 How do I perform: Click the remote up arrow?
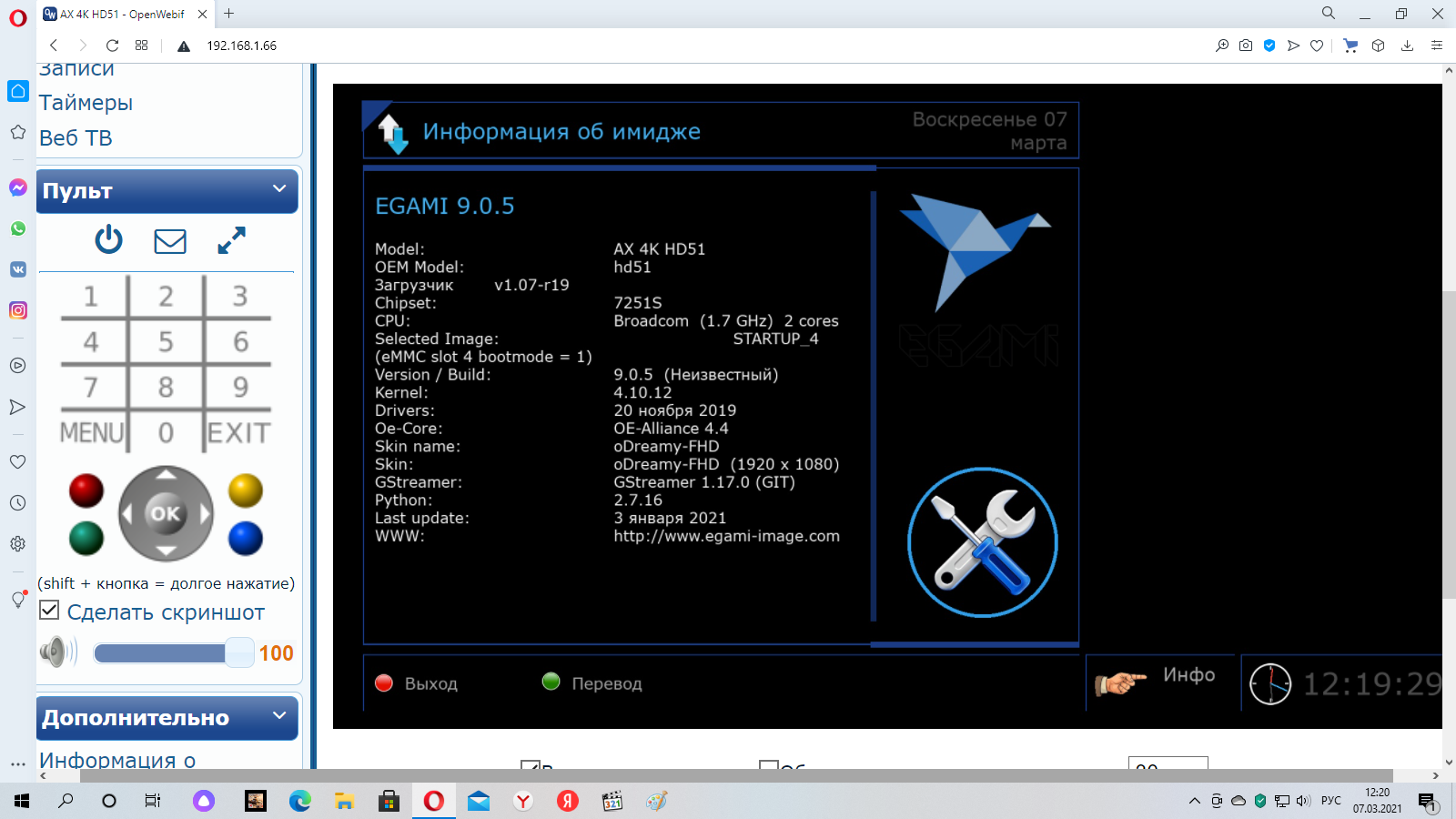[x=166, y=475]
